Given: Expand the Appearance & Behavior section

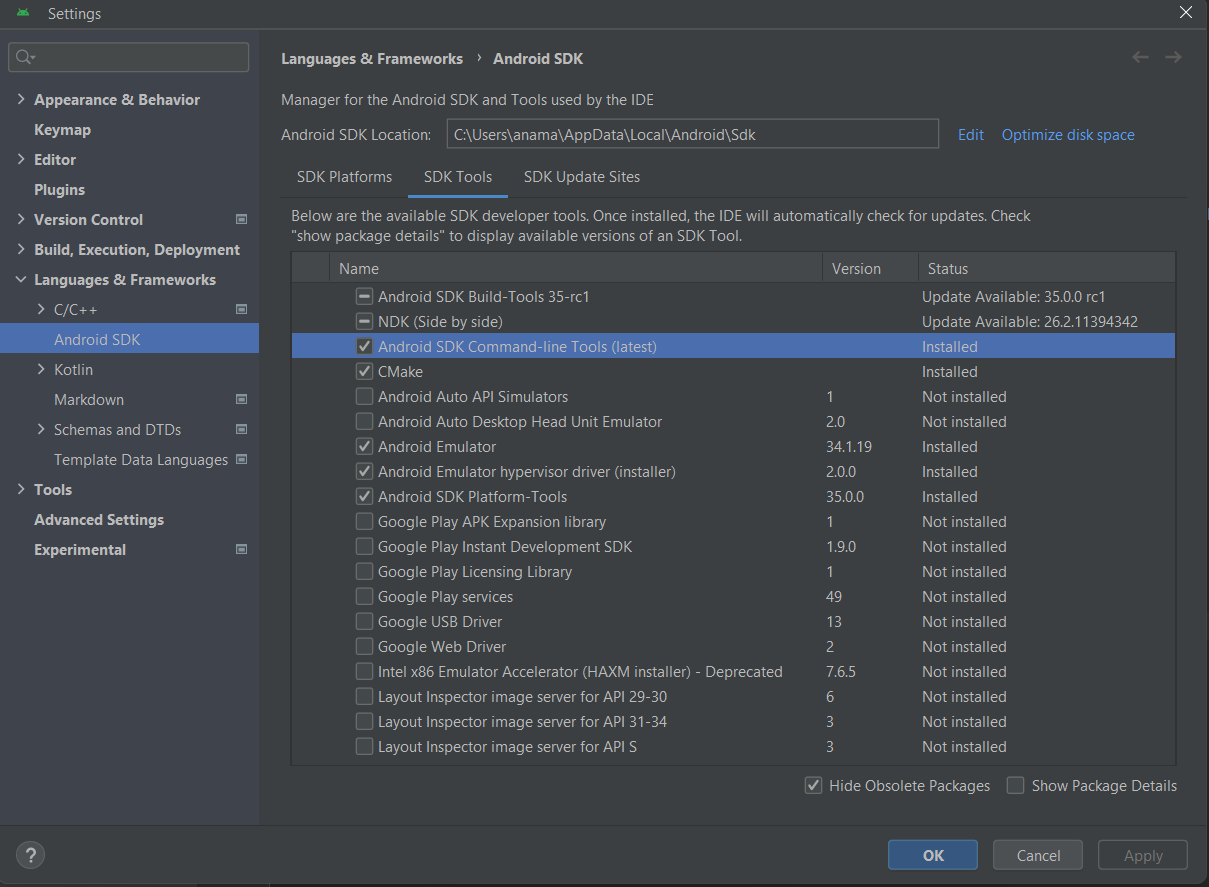Looking at the screenshot, I should [21, 99].
